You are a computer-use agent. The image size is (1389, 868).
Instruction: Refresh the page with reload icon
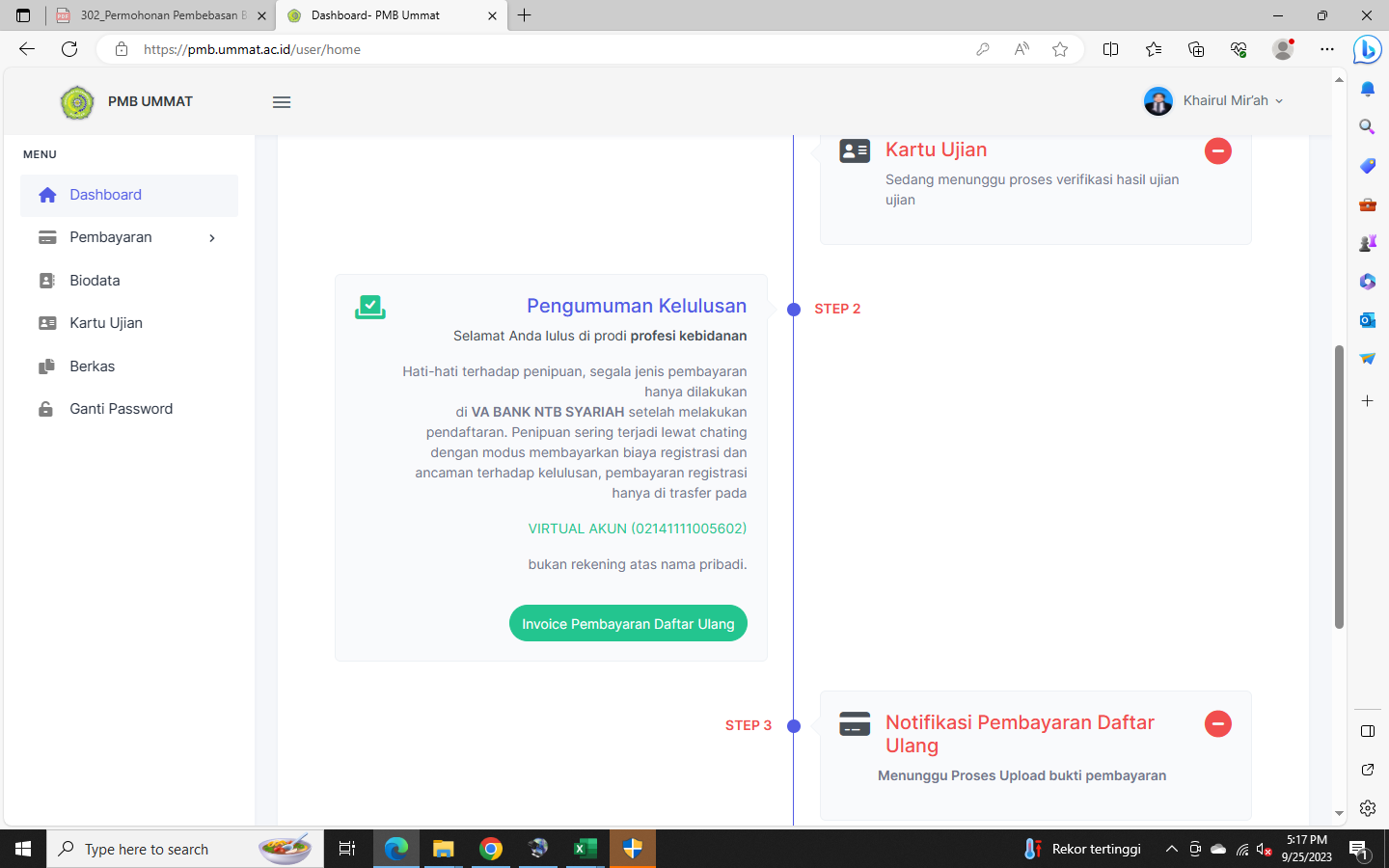click(69, 49)
